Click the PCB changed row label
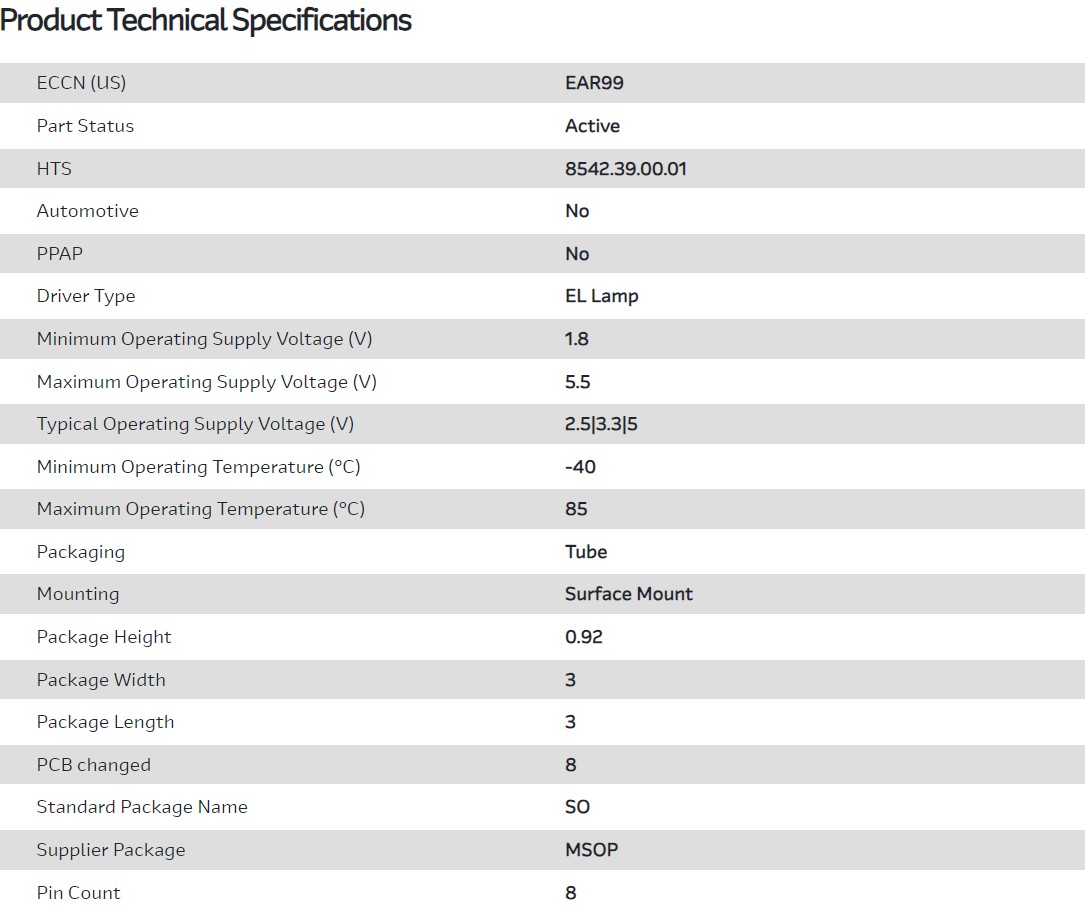1085x906 pixels. (93, 765)
